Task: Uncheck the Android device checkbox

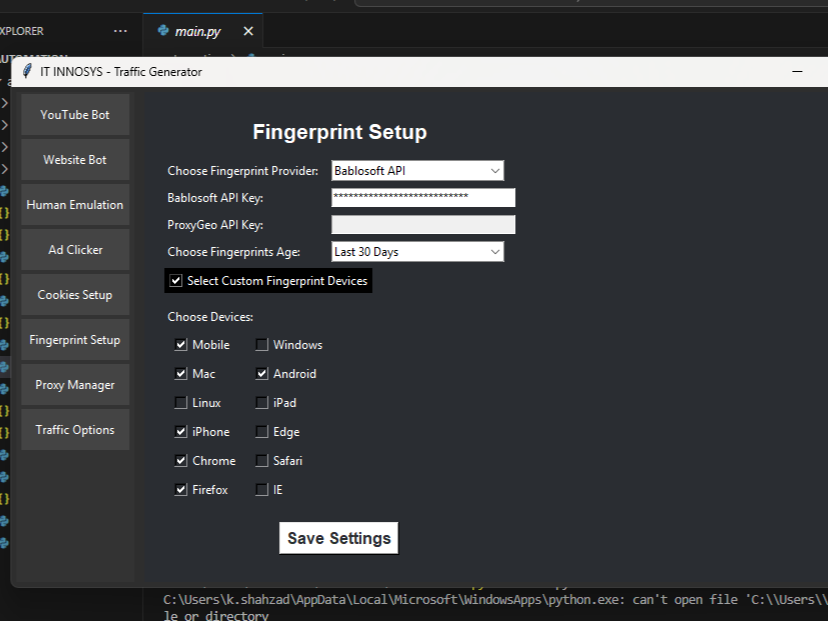Action: (x=262, y=374)
